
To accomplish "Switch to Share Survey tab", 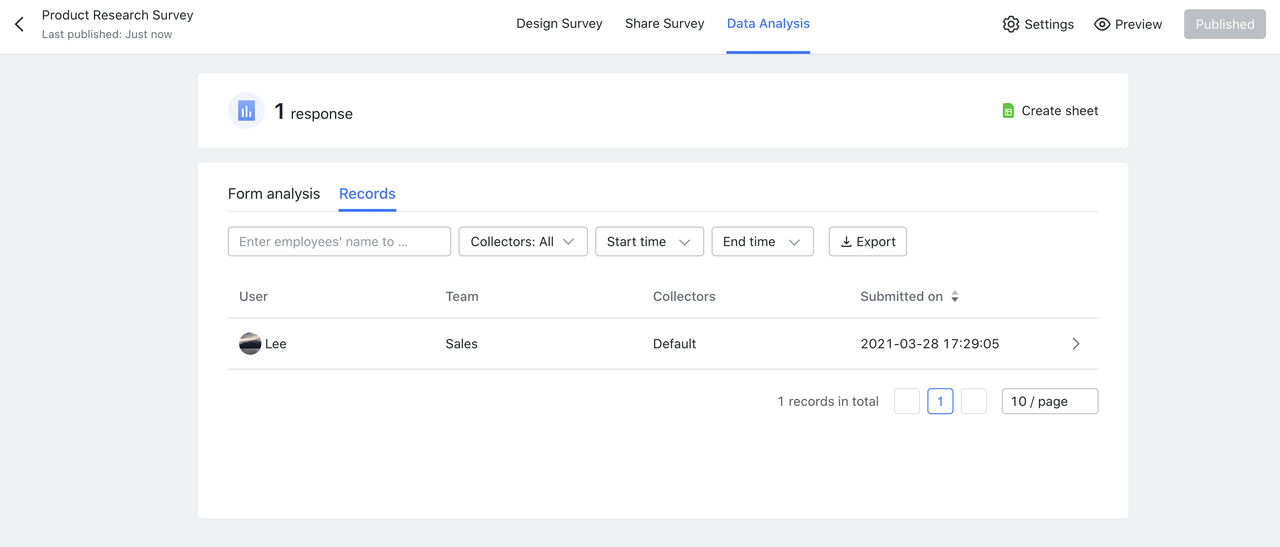I will 664,24.
